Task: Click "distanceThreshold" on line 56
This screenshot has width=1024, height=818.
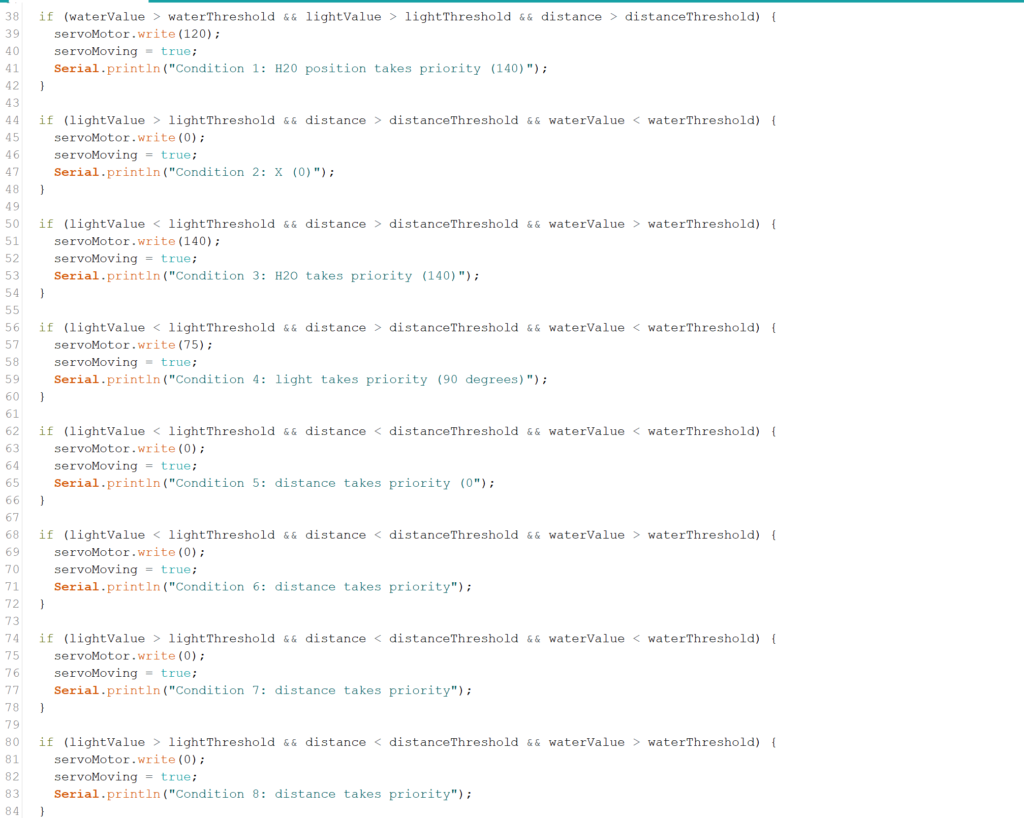Action: tap(453, 328)
